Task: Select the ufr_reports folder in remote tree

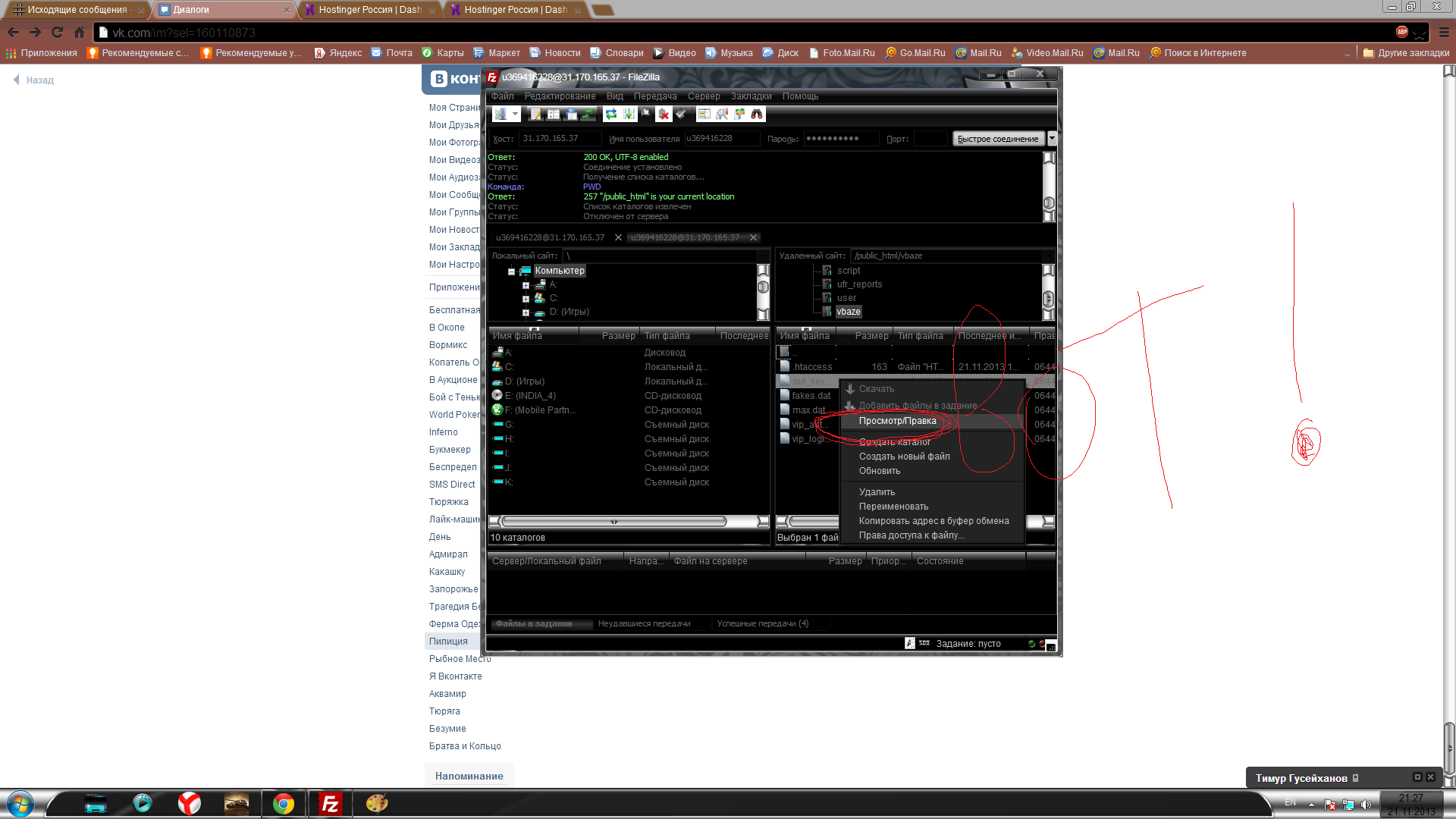Action: [859, 284]
